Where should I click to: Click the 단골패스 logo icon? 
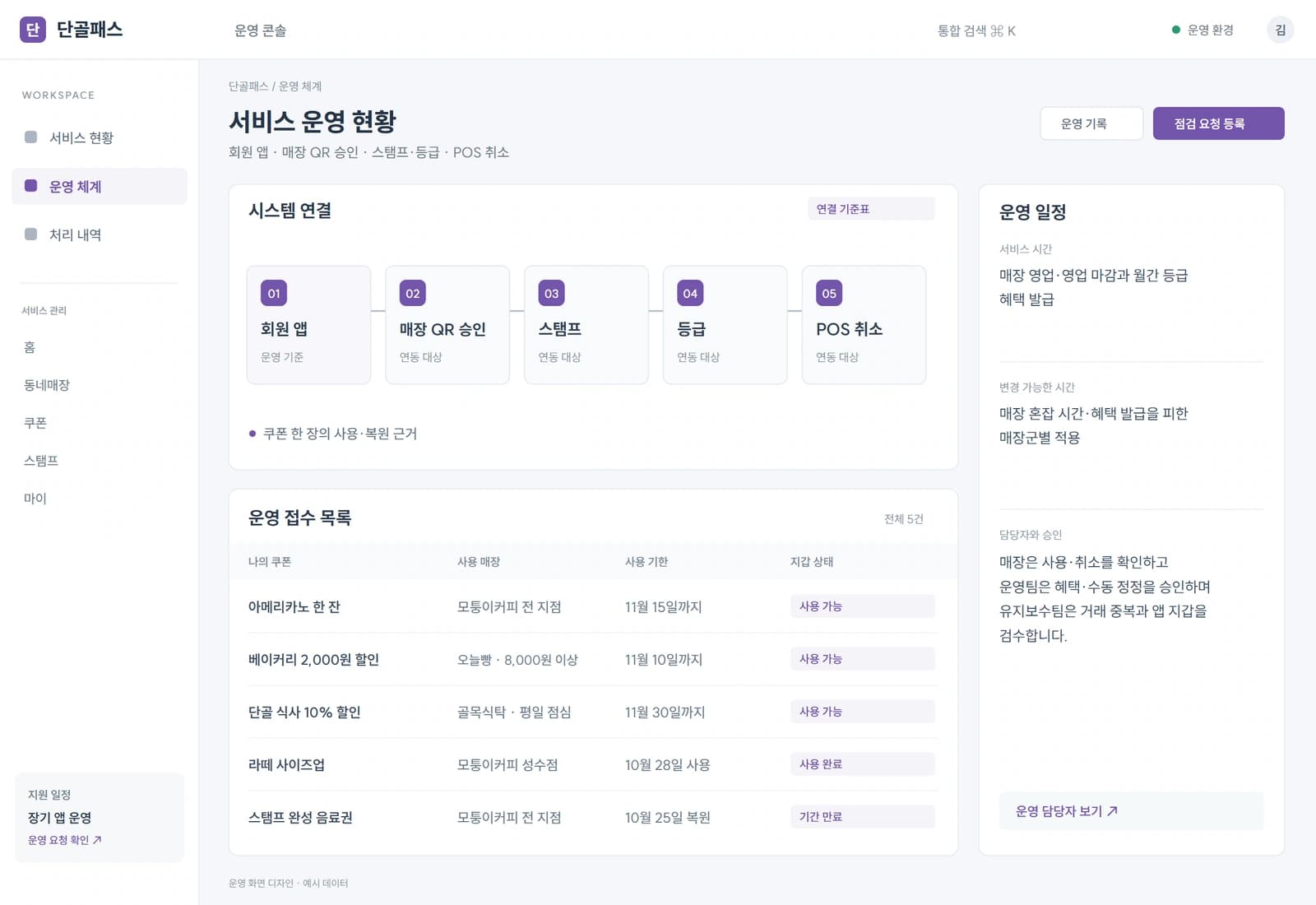point(33,30)
